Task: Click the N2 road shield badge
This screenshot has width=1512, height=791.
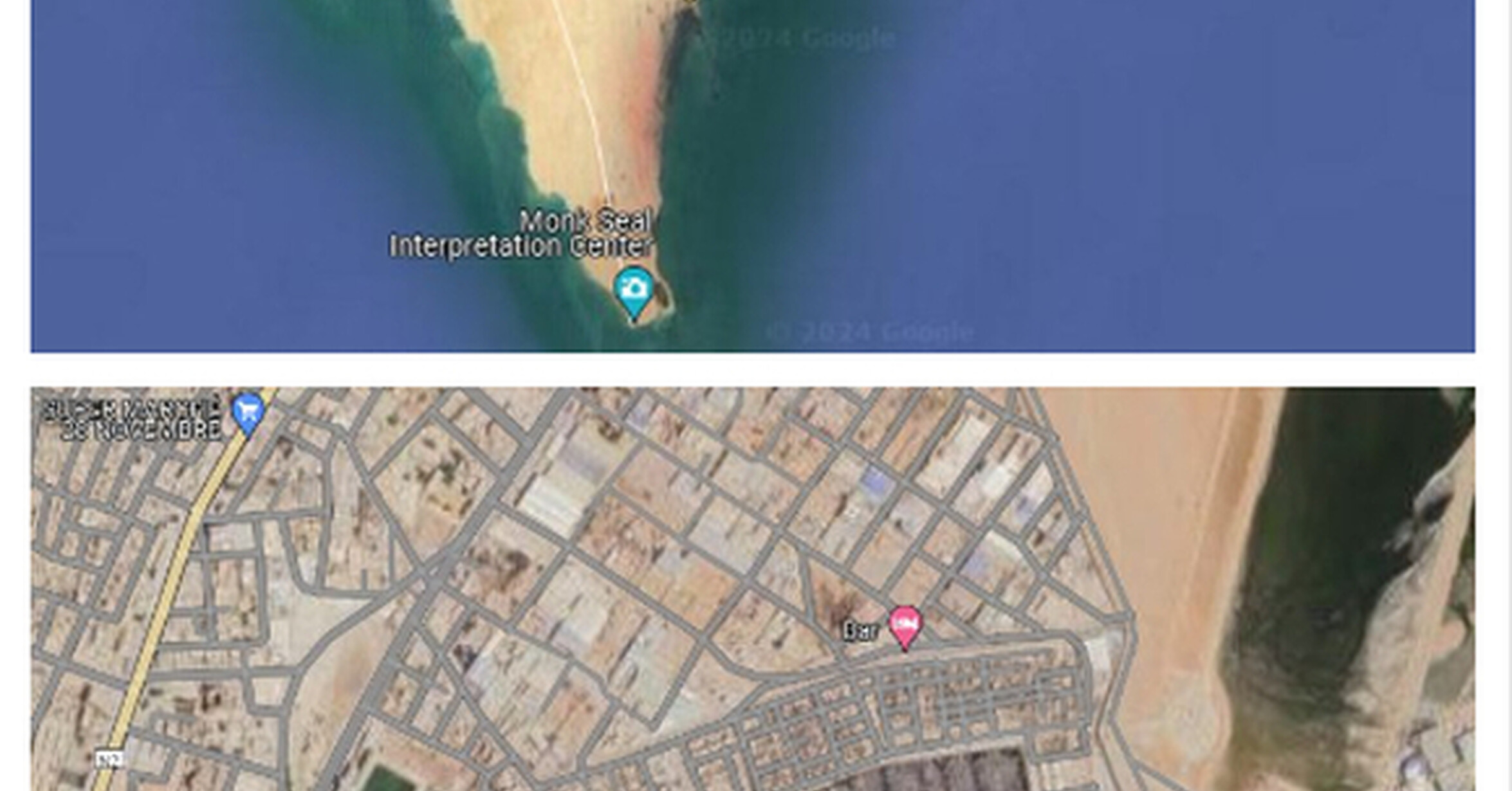Action: click(x=109, y=759)
